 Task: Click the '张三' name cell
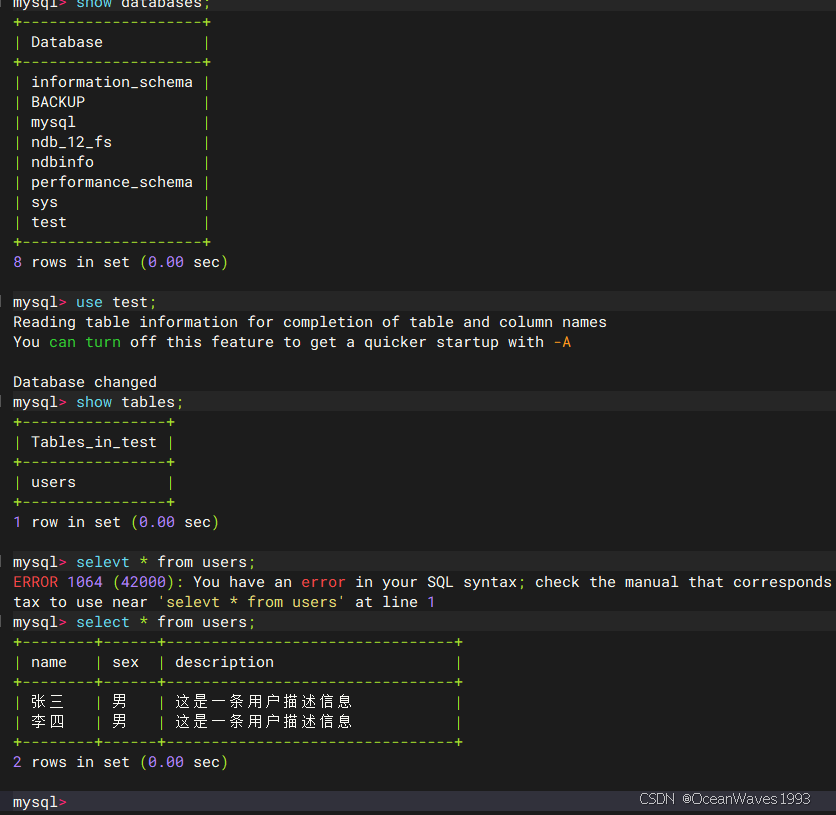coord(48,701)
